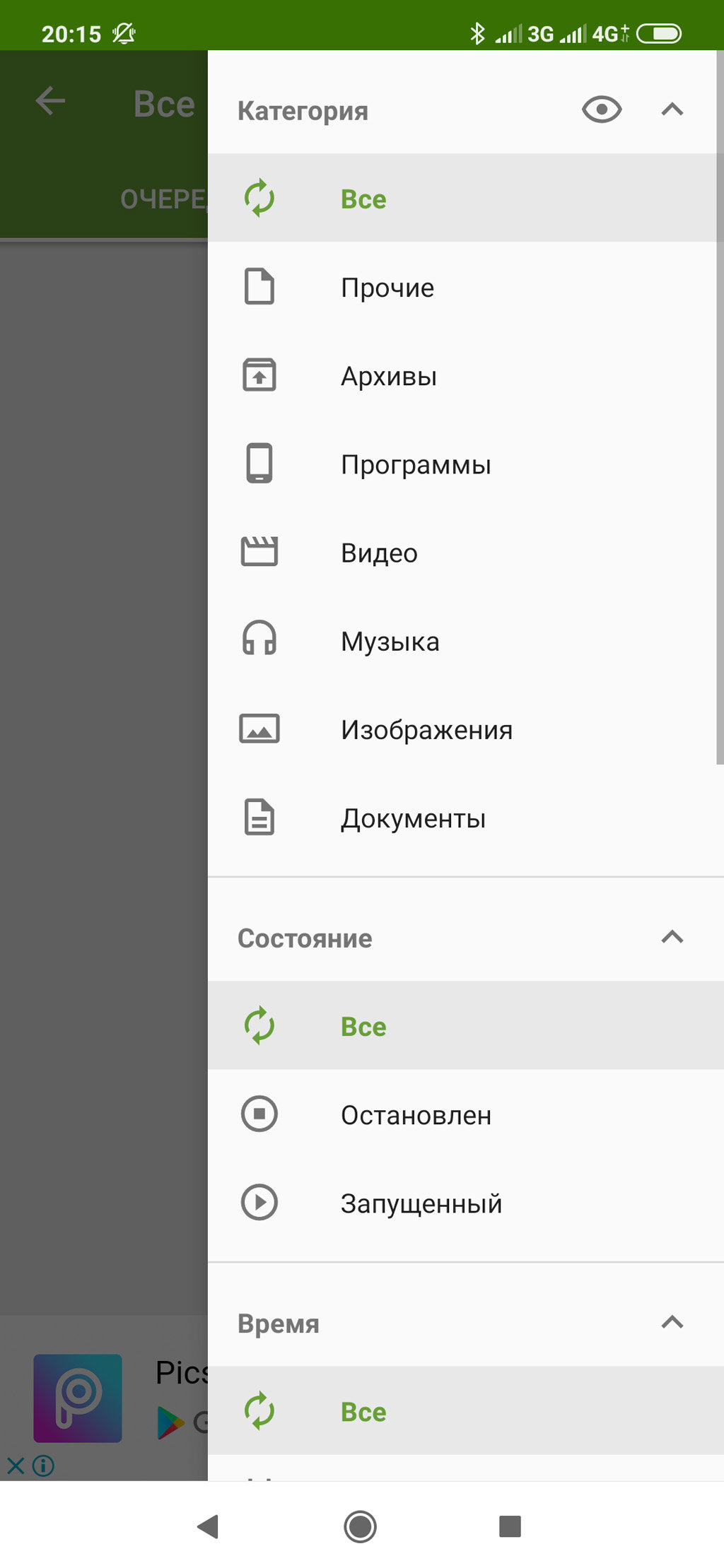Tap the Android back navigation button
Screen dimensions: 724x1568
click(208, 1526)
